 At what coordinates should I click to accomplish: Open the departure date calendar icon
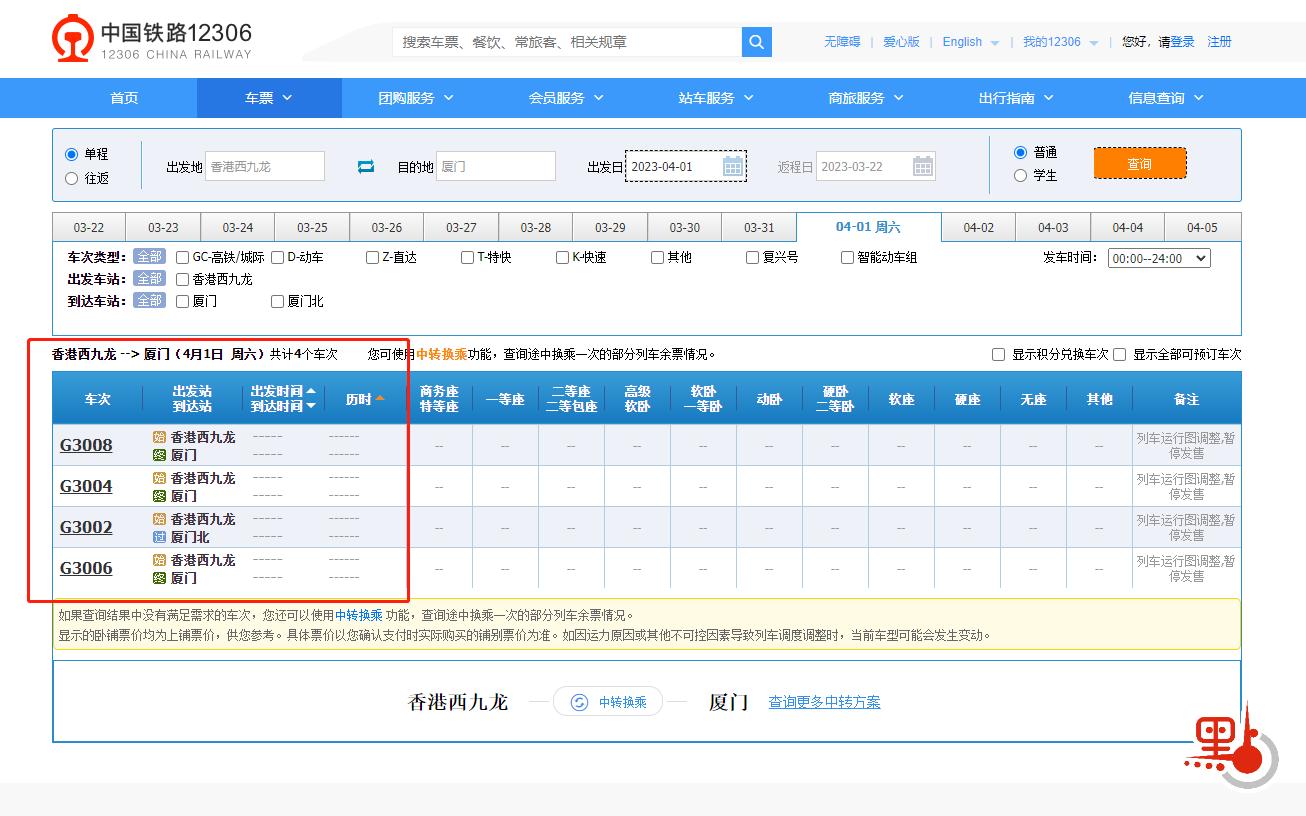coord(733,166)
